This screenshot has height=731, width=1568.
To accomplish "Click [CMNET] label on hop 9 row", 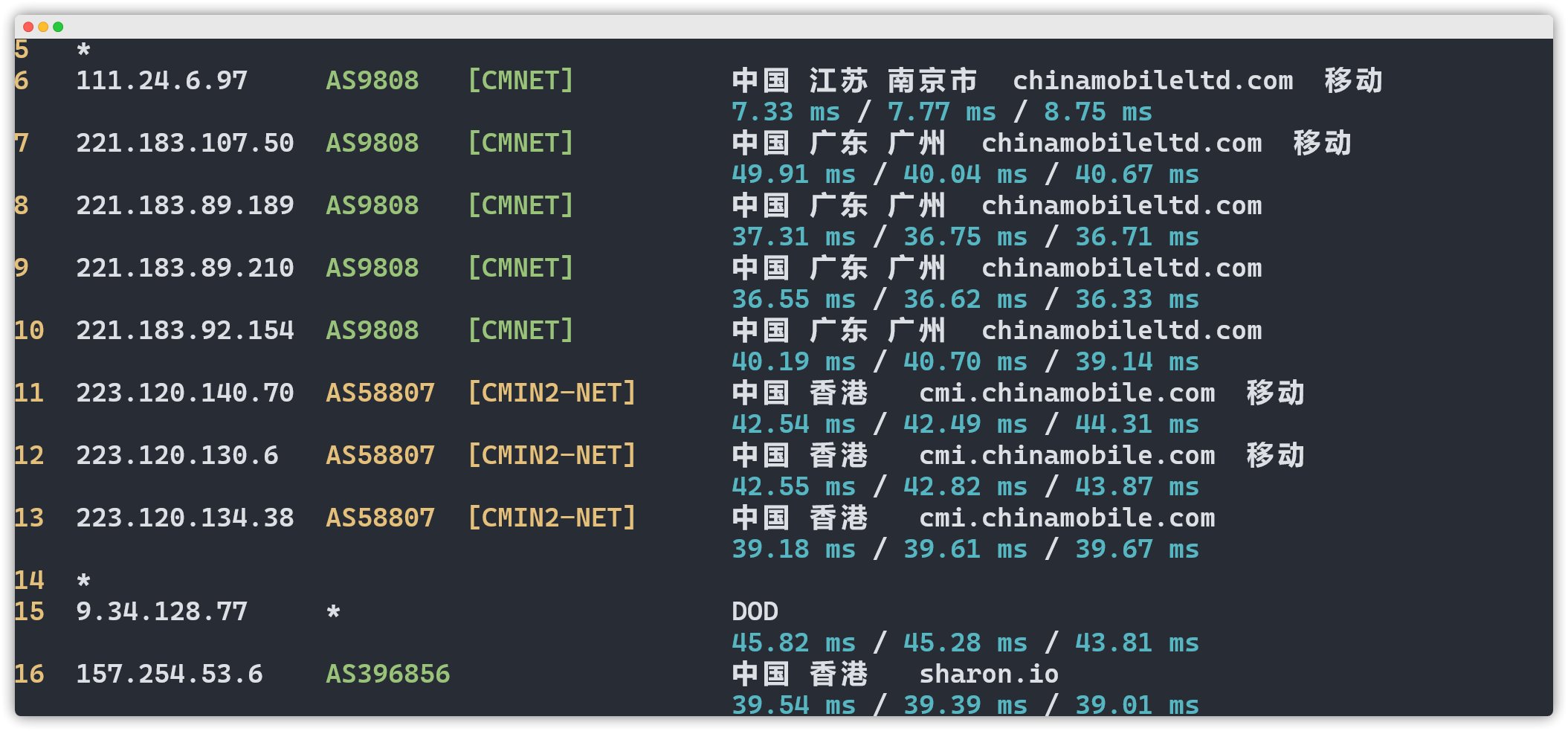I will click(520, 268).
